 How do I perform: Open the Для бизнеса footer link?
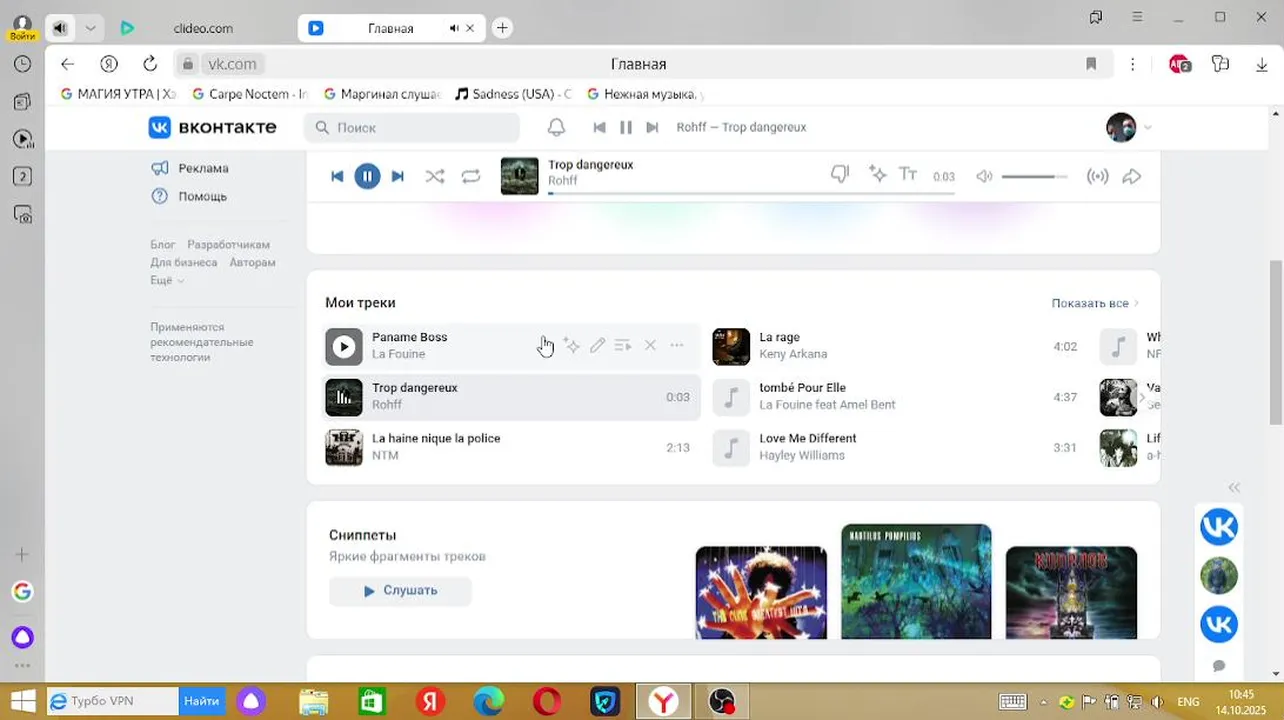click(183, 262)
